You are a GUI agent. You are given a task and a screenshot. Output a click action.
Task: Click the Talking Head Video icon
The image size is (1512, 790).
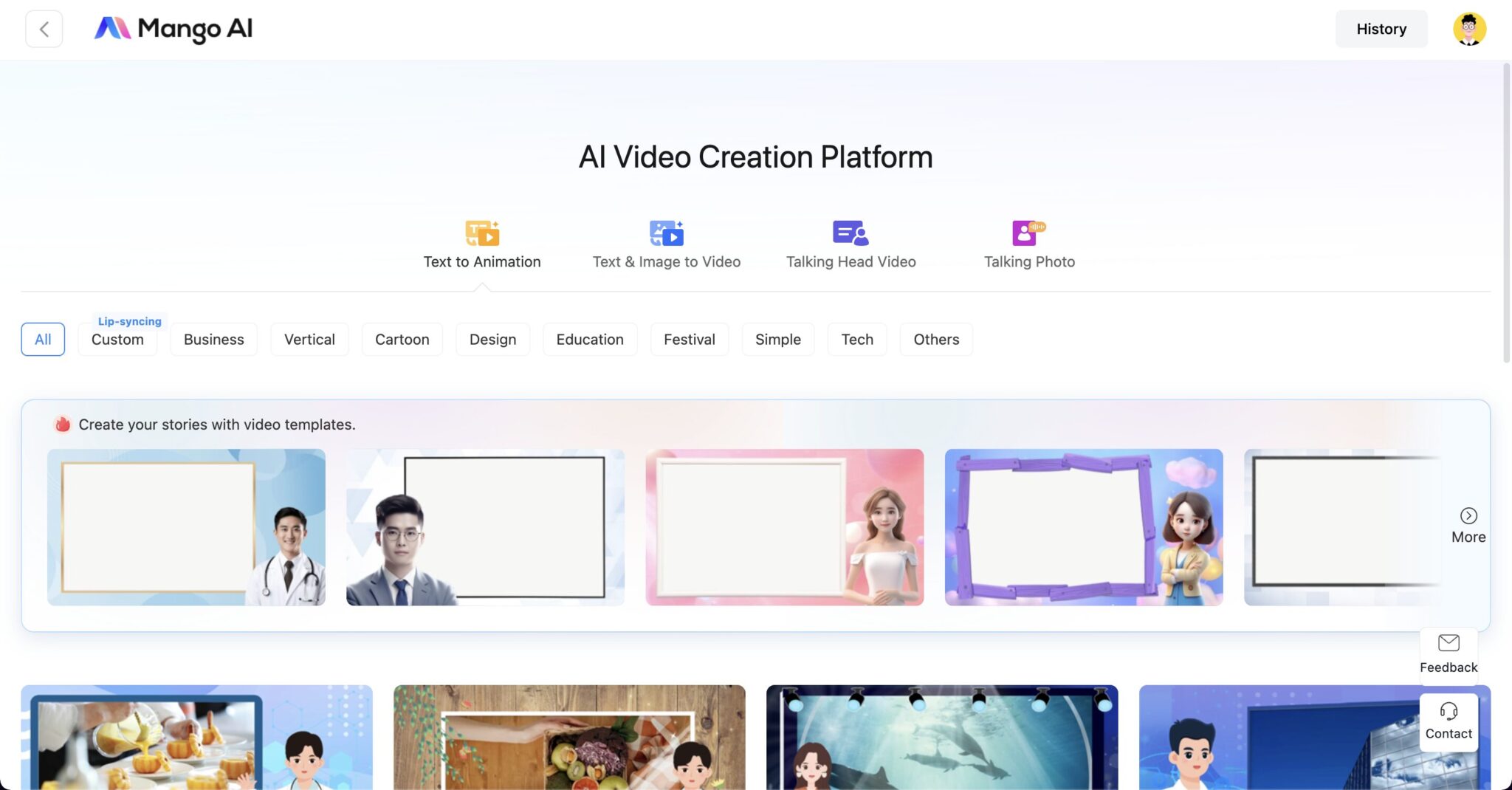(850, 233)
